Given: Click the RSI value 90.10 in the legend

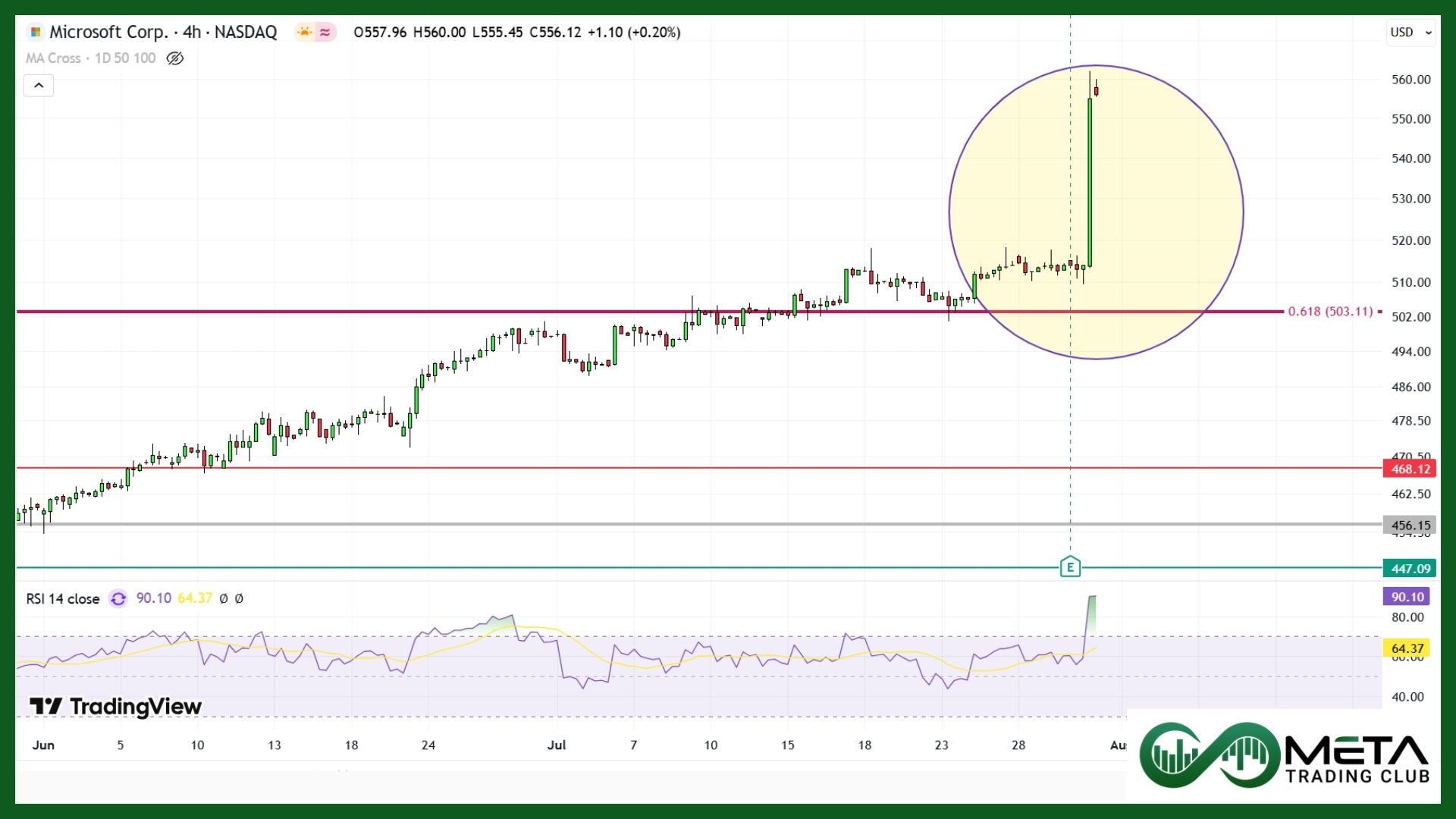Looking at the screenshot, I should click(x=154, y=598).
